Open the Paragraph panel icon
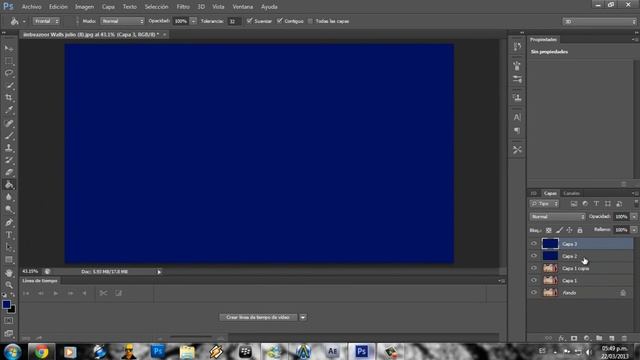 517,131
